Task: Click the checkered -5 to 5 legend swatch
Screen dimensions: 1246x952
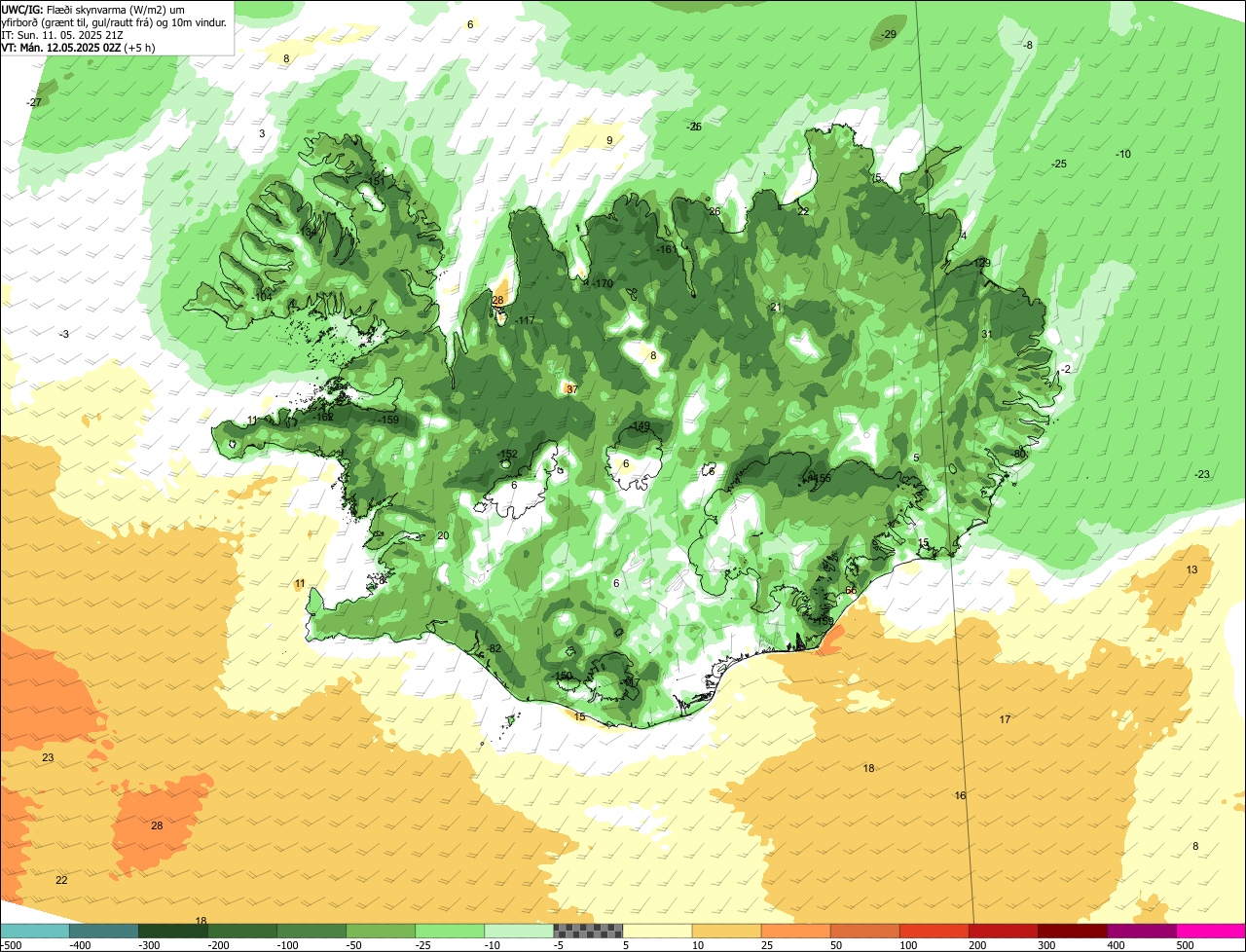Action: coord(588,931)
